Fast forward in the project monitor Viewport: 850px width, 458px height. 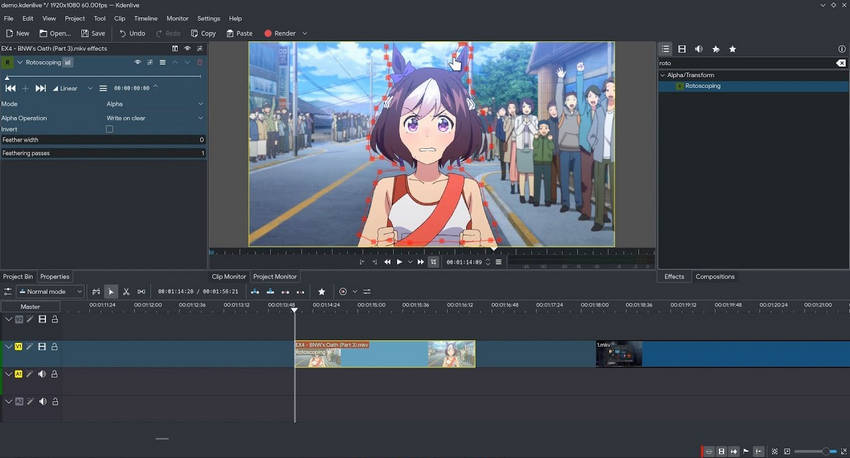pyautogui.click(x=421, y=262)
